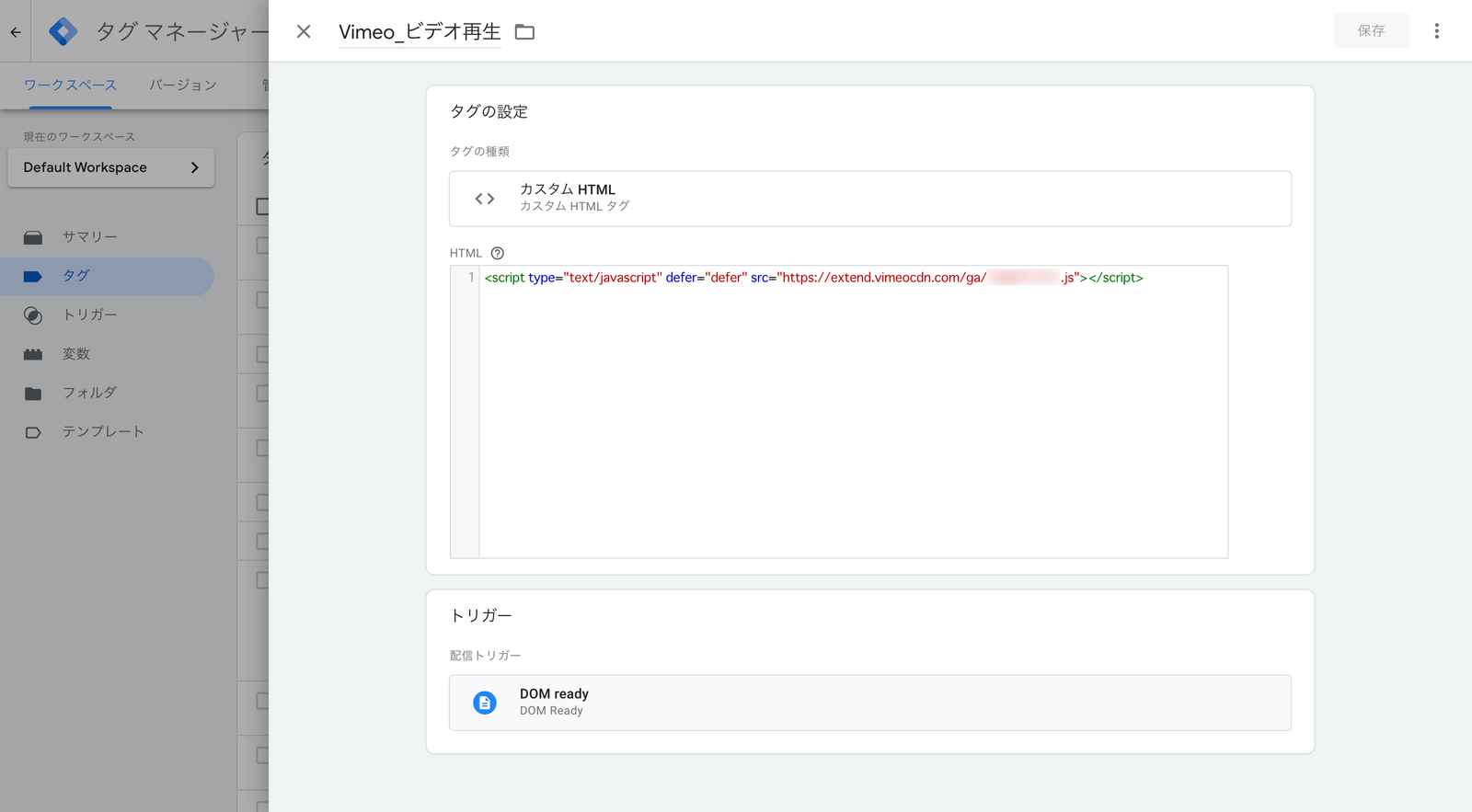Open タグ in the sidebar
The image size is (1472, 812).
click(x=107, y=276)
